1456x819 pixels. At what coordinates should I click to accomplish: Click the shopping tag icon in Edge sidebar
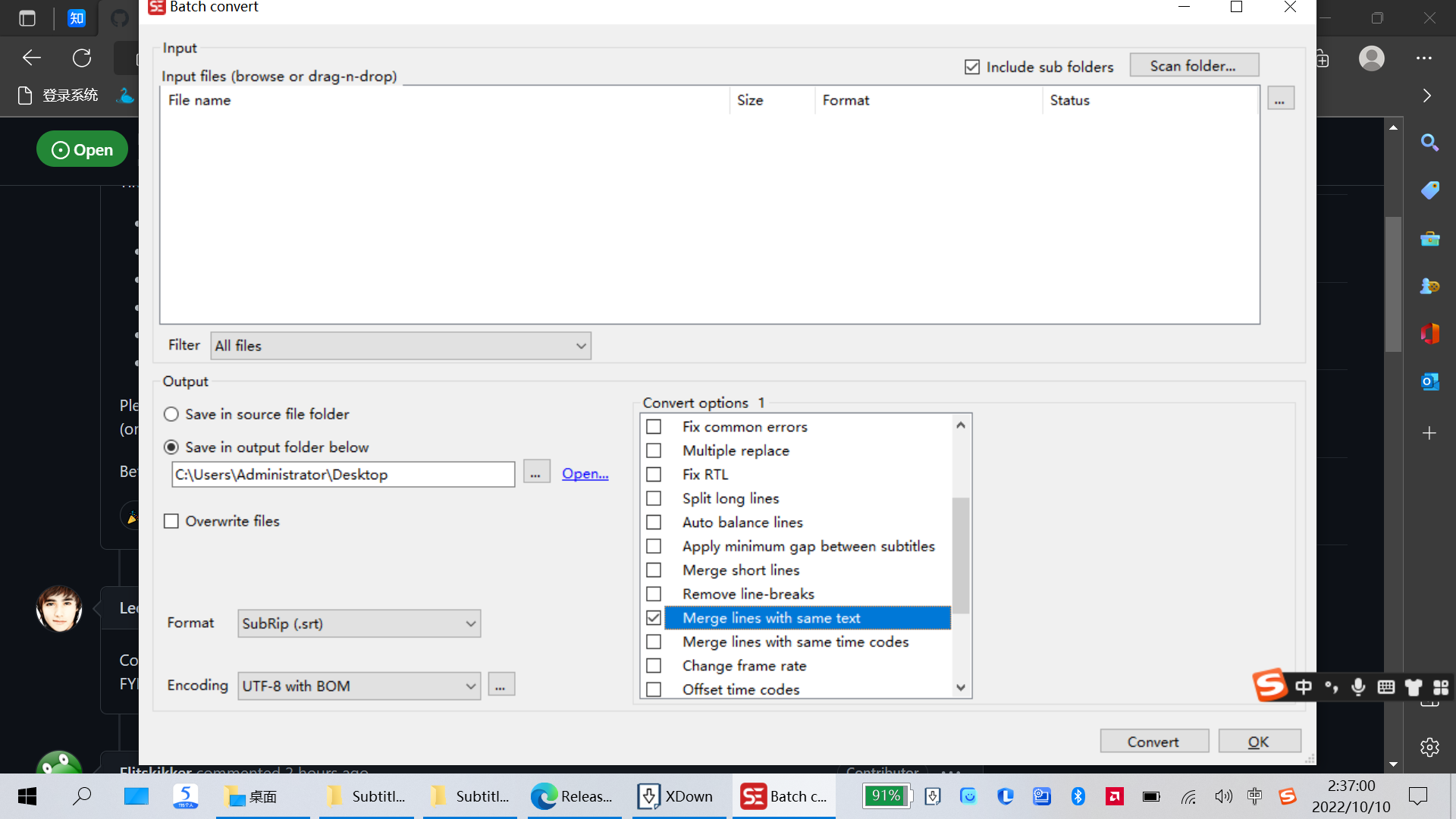click(x=1429, y=190)
